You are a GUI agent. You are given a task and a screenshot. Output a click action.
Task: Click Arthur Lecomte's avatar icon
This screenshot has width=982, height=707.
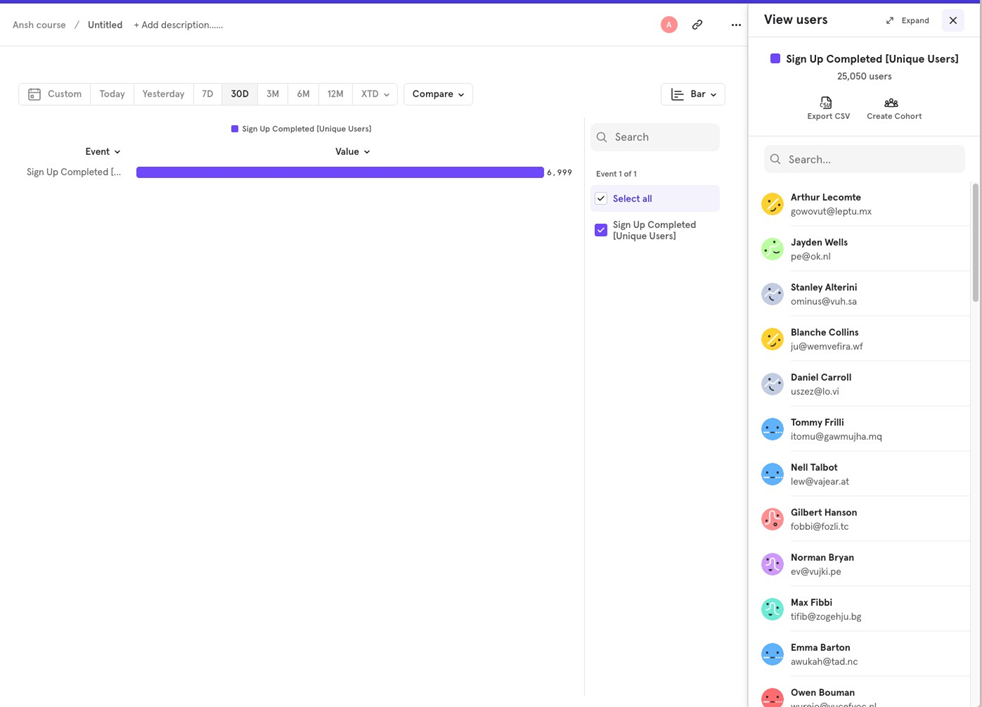(x=772, y=203)
